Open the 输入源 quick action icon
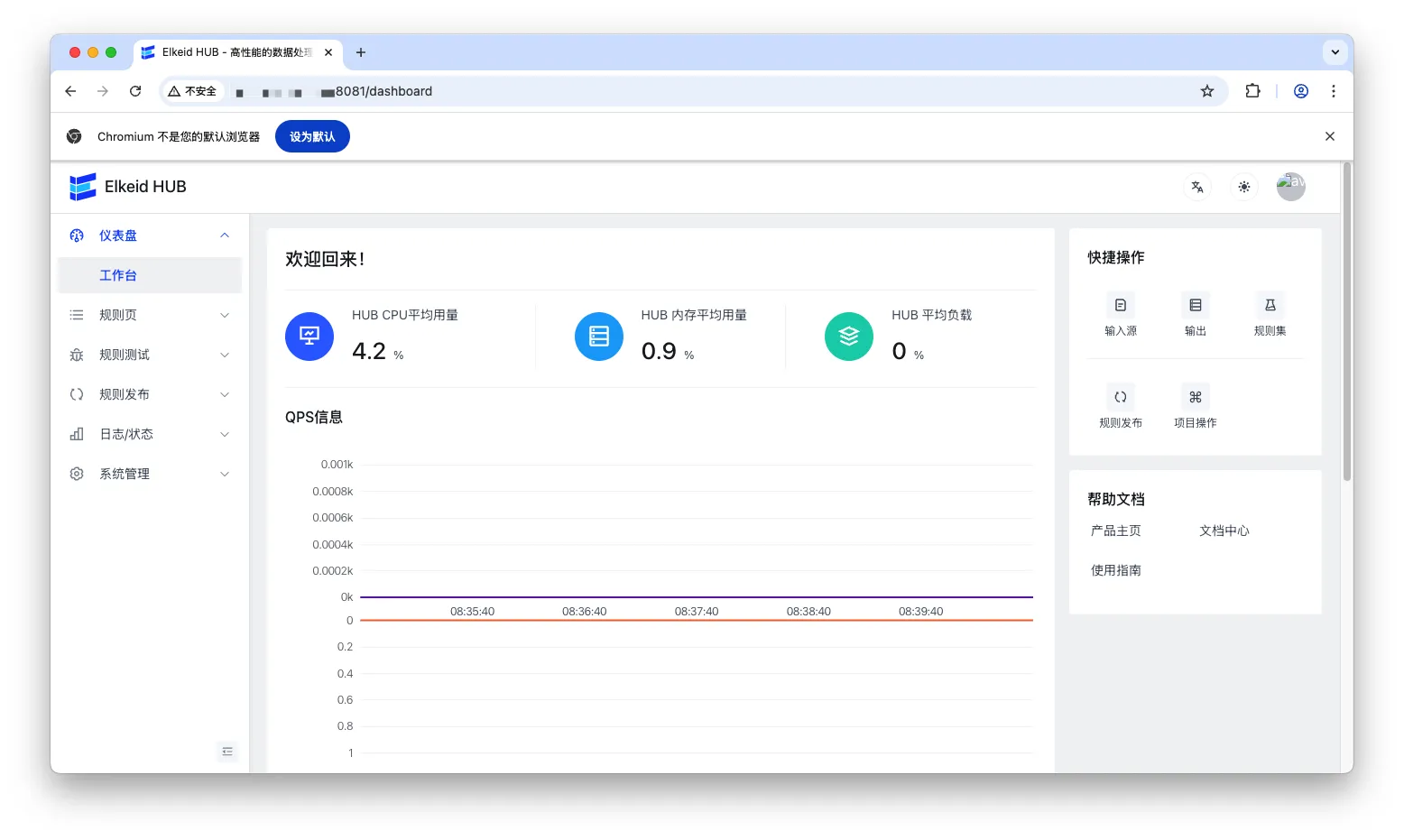 tap(1120, 306)
